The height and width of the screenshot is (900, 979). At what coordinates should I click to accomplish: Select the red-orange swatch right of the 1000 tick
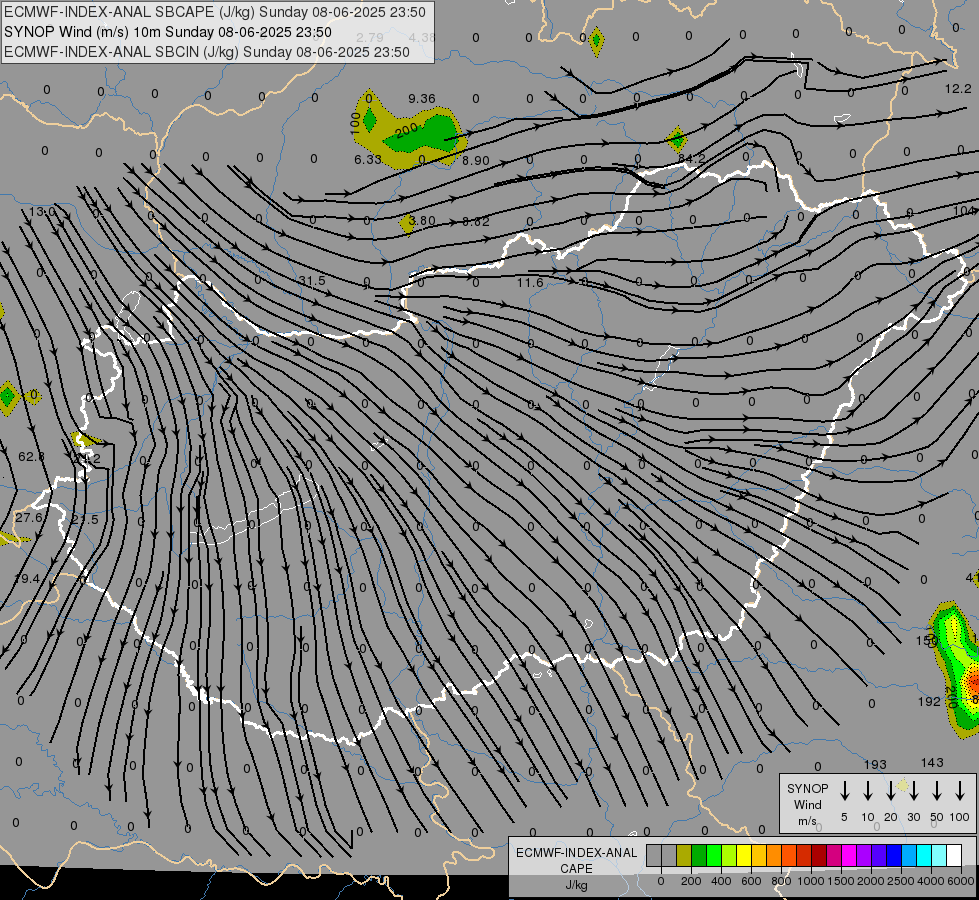pos(804,855)
